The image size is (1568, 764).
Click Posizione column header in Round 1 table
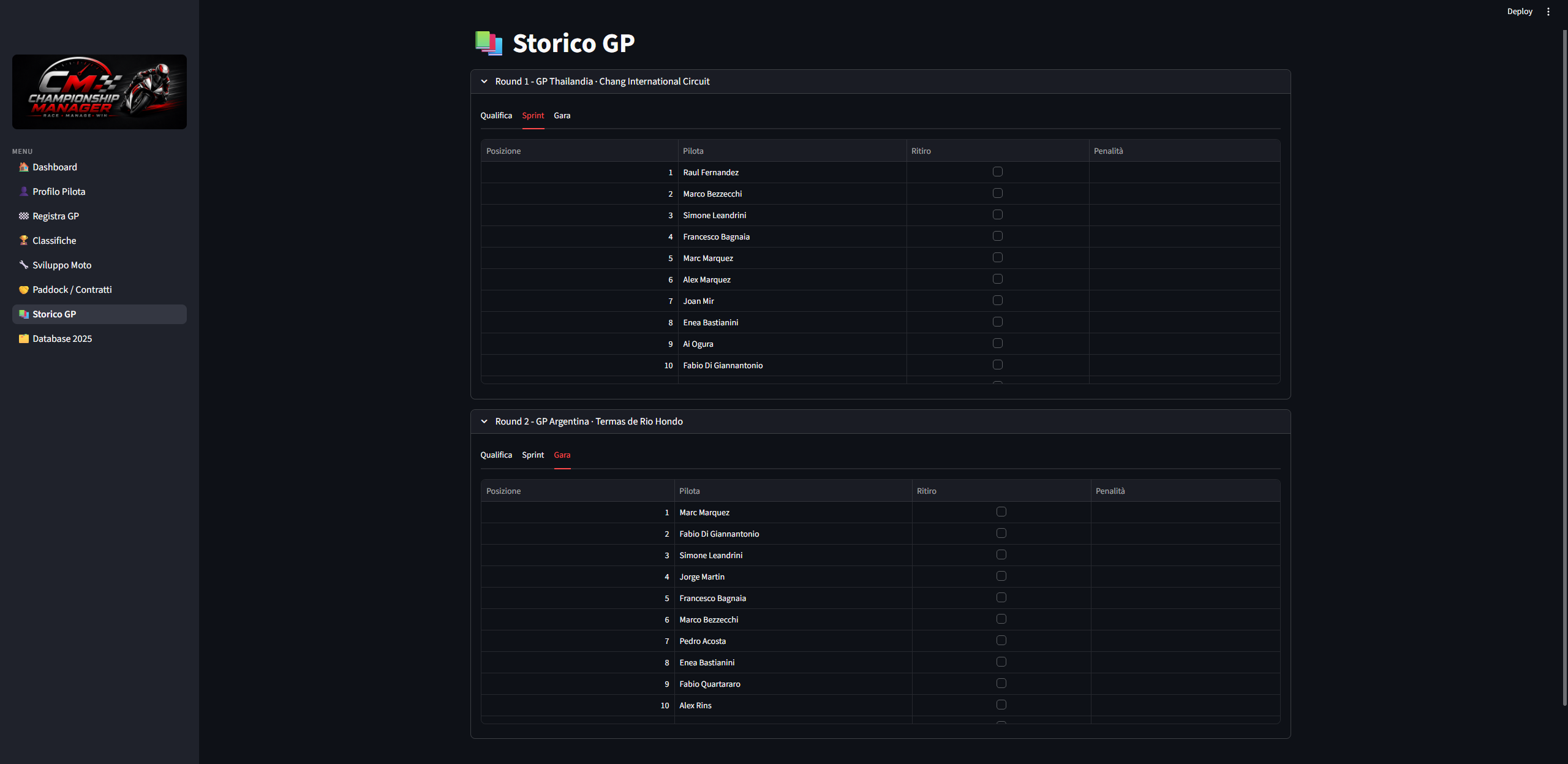coord(579,151)
